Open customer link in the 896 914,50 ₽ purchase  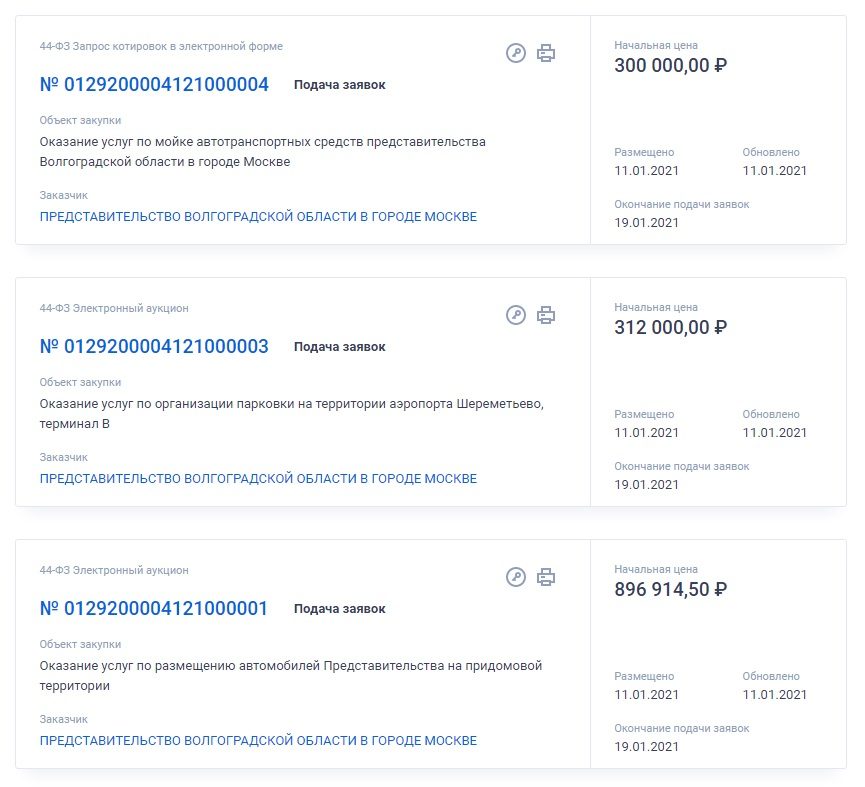[258, 741]
